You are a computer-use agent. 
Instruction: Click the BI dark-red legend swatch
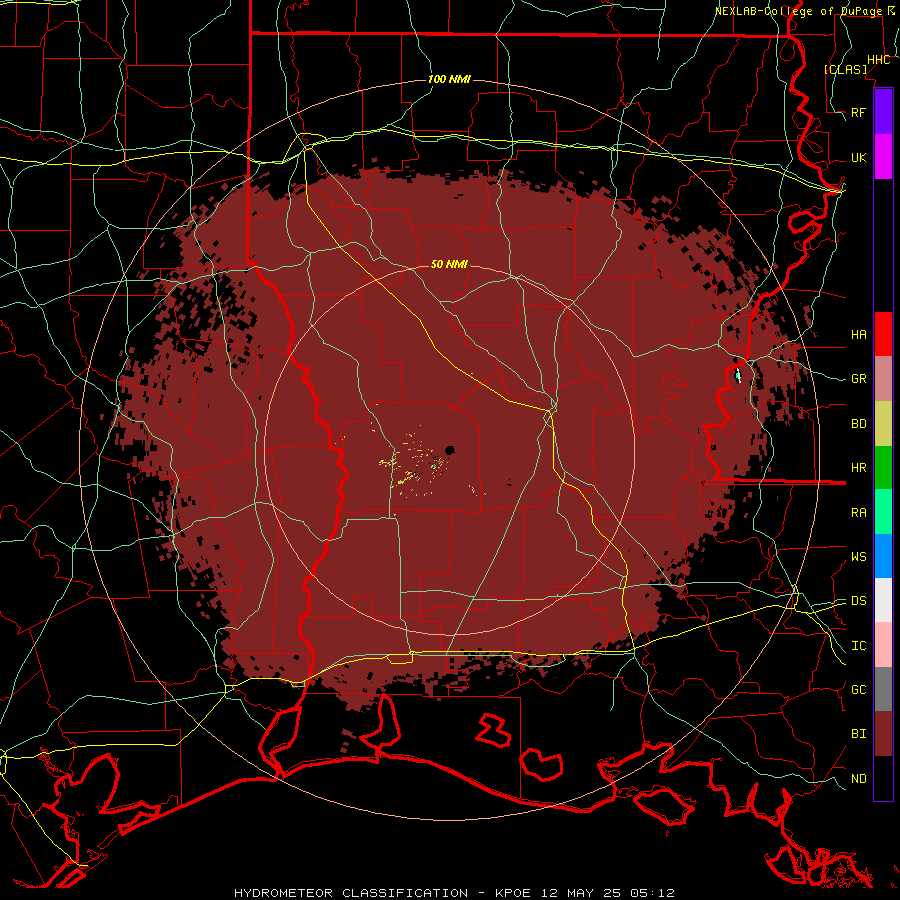point(883,734)
